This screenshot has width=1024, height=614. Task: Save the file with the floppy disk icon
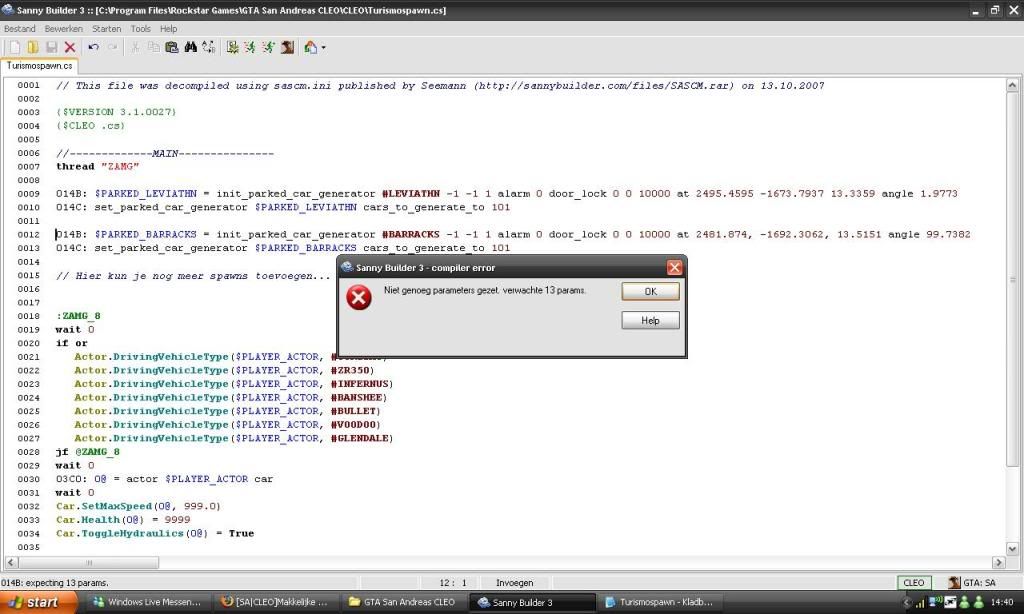51,47
